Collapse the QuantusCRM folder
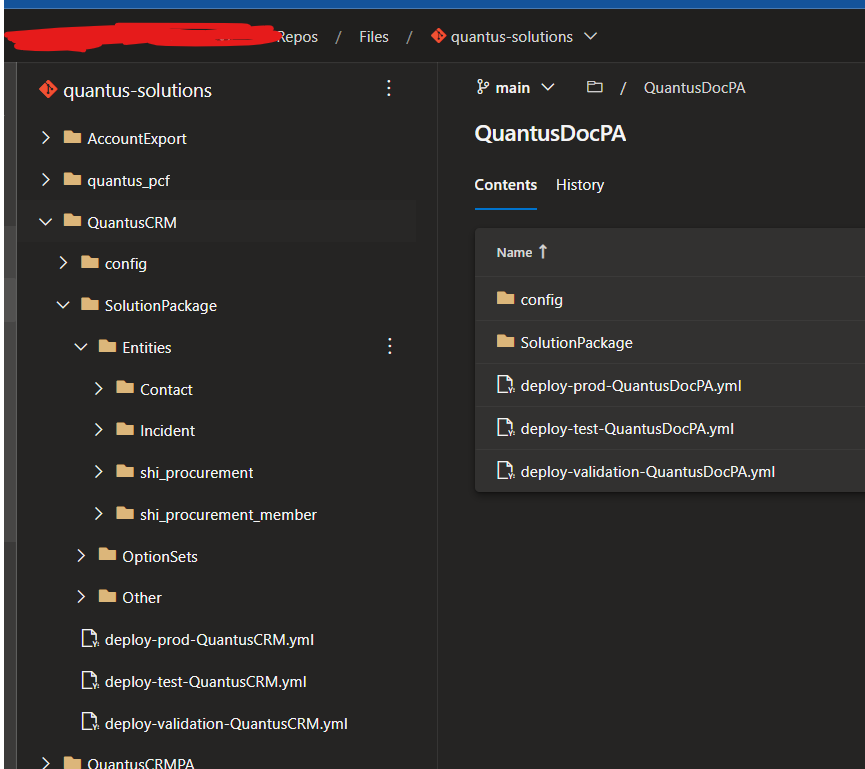Screen dimensions: 865x769 [x=45, y=221]
